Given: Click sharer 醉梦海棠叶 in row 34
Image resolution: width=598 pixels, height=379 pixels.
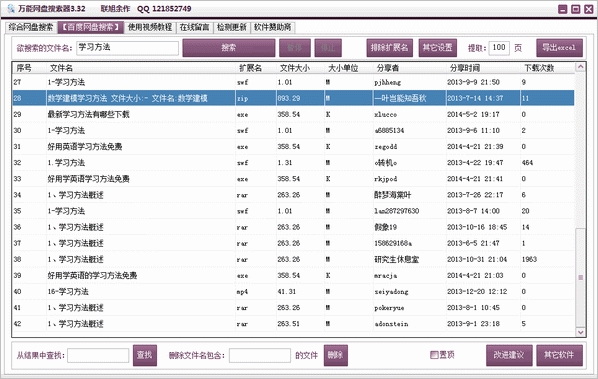Looking at the screenshot, I should coord(392,195).
